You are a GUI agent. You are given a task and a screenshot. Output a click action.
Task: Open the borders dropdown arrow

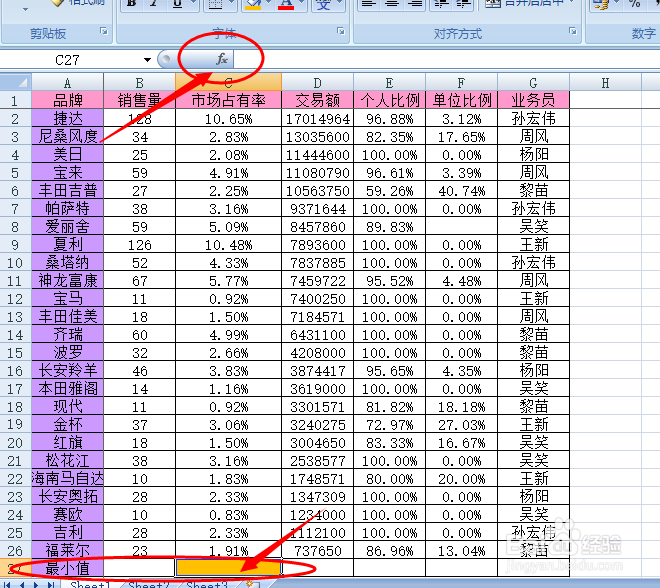[231, 3]
